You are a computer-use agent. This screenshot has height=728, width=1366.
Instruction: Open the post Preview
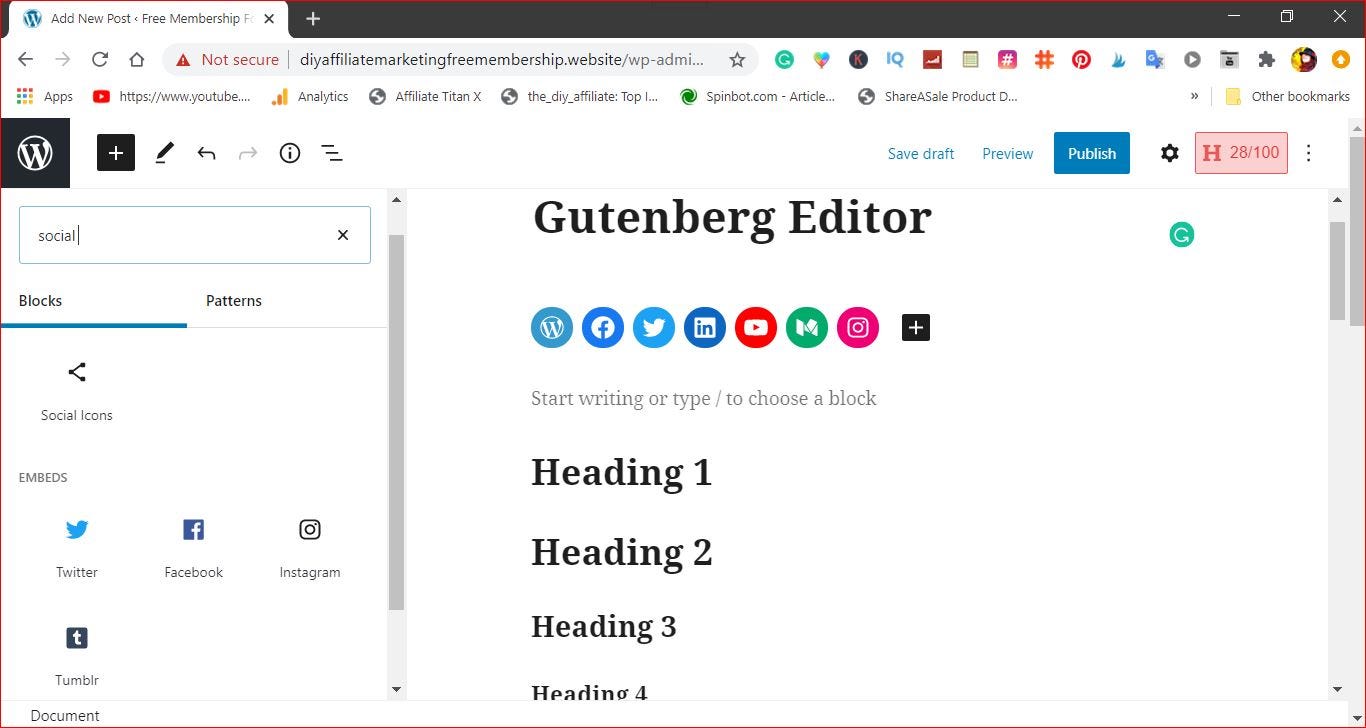[1007, 153]
